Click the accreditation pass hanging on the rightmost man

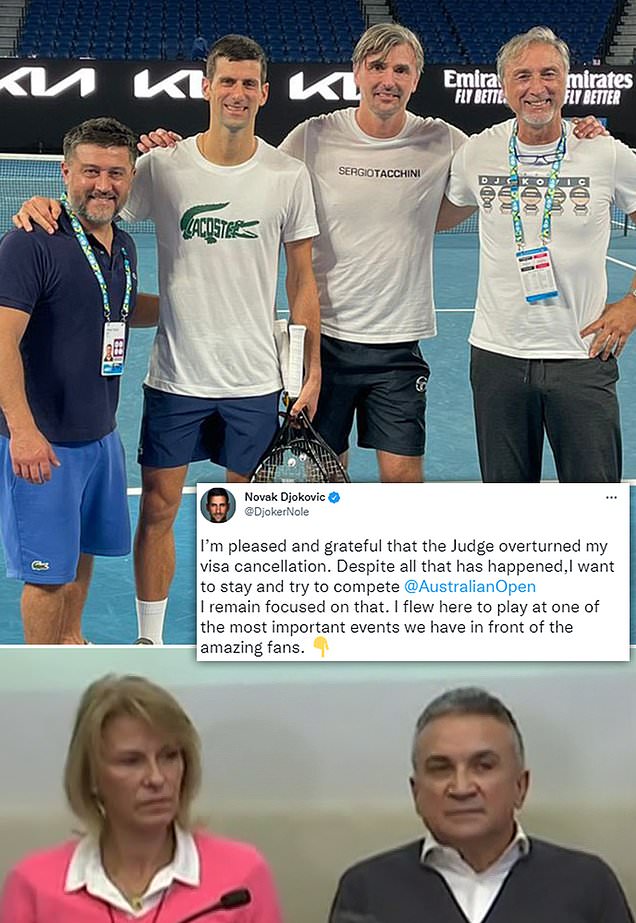tap(536, 274)
